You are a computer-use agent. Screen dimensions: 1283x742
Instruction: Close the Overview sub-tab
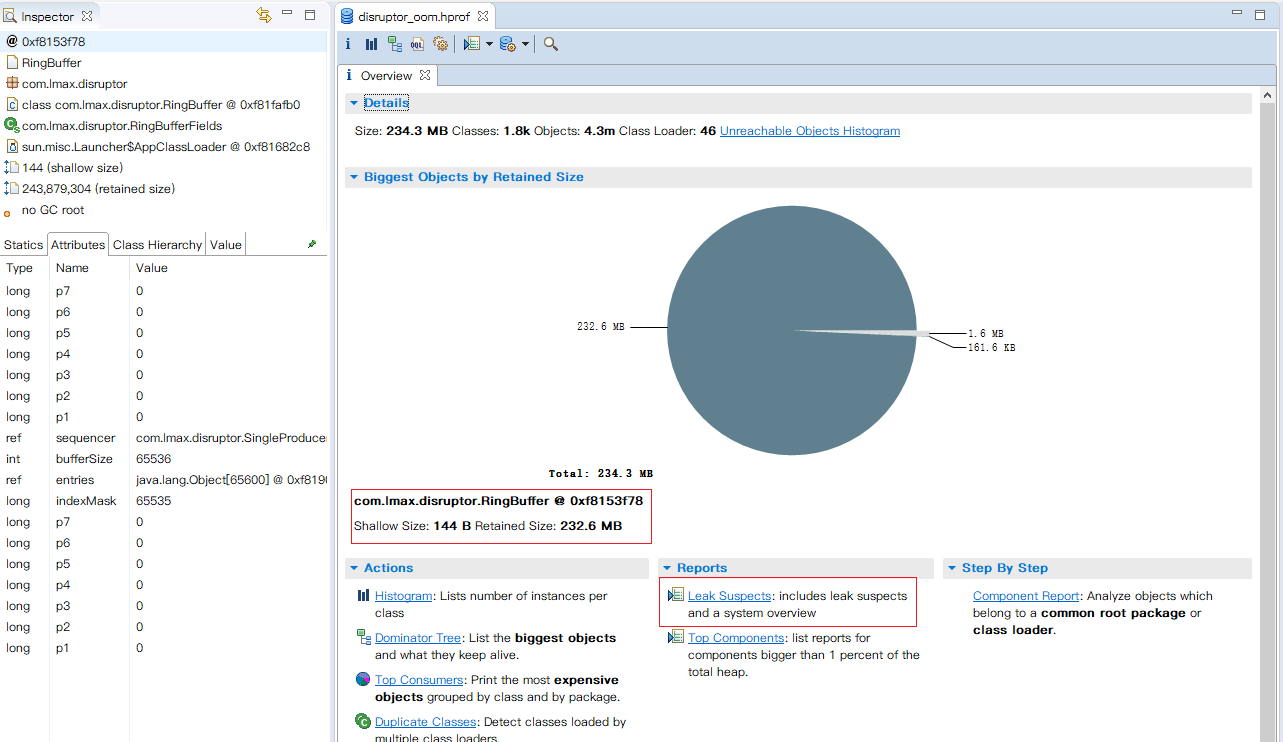[x=424, y=75]
